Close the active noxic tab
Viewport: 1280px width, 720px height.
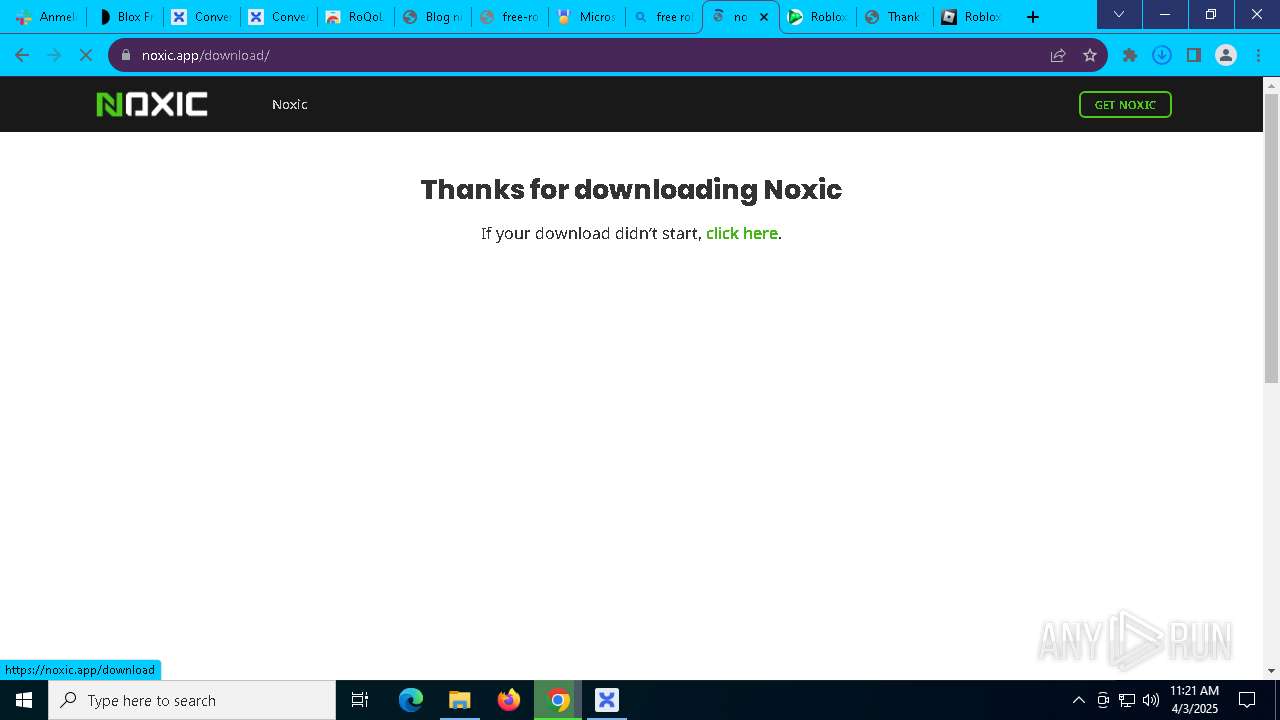point(764,17)
